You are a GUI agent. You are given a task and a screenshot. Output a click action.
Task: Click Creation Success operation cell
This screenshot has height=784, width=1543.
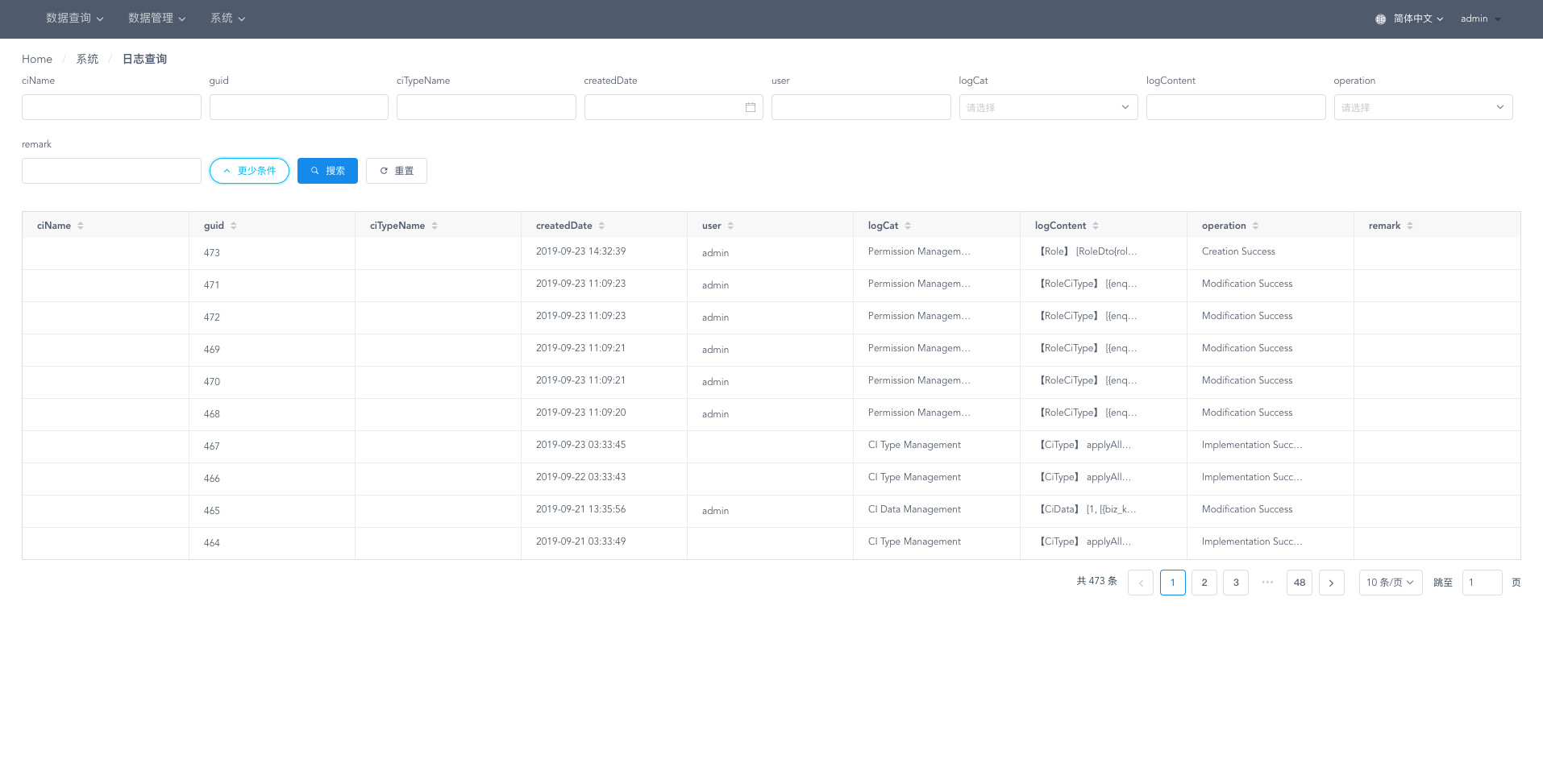pos(1238,251)
